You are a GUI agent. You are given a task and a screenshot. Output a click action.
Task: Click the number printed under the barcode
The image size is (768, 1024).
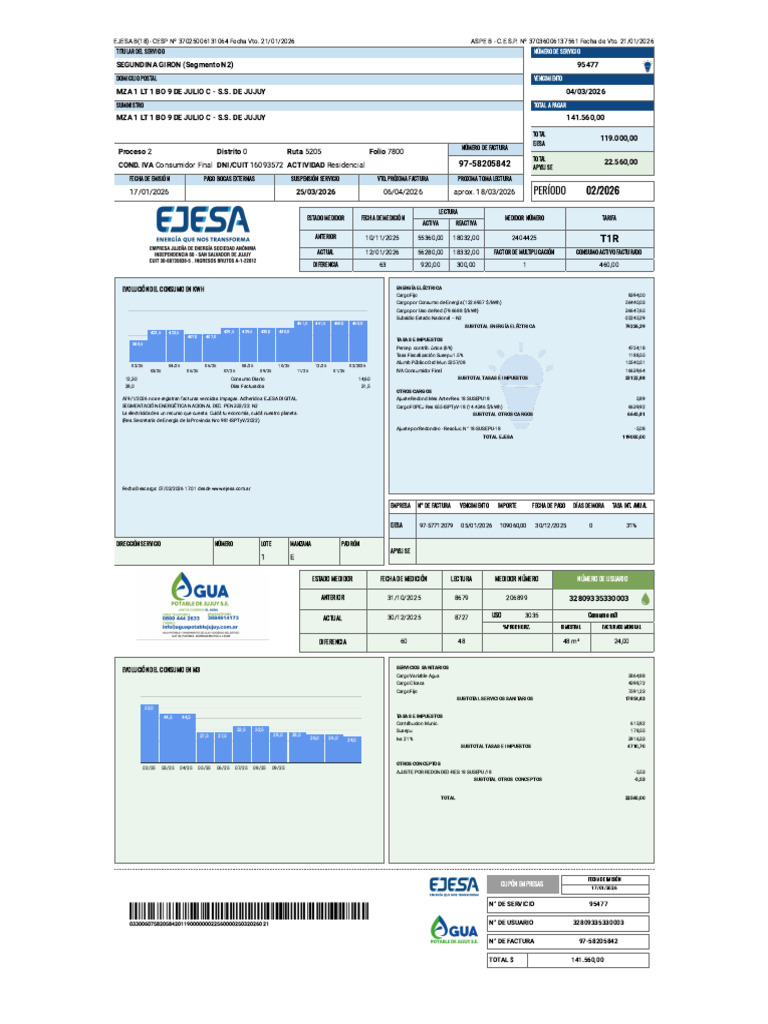[x=199, y=924]
